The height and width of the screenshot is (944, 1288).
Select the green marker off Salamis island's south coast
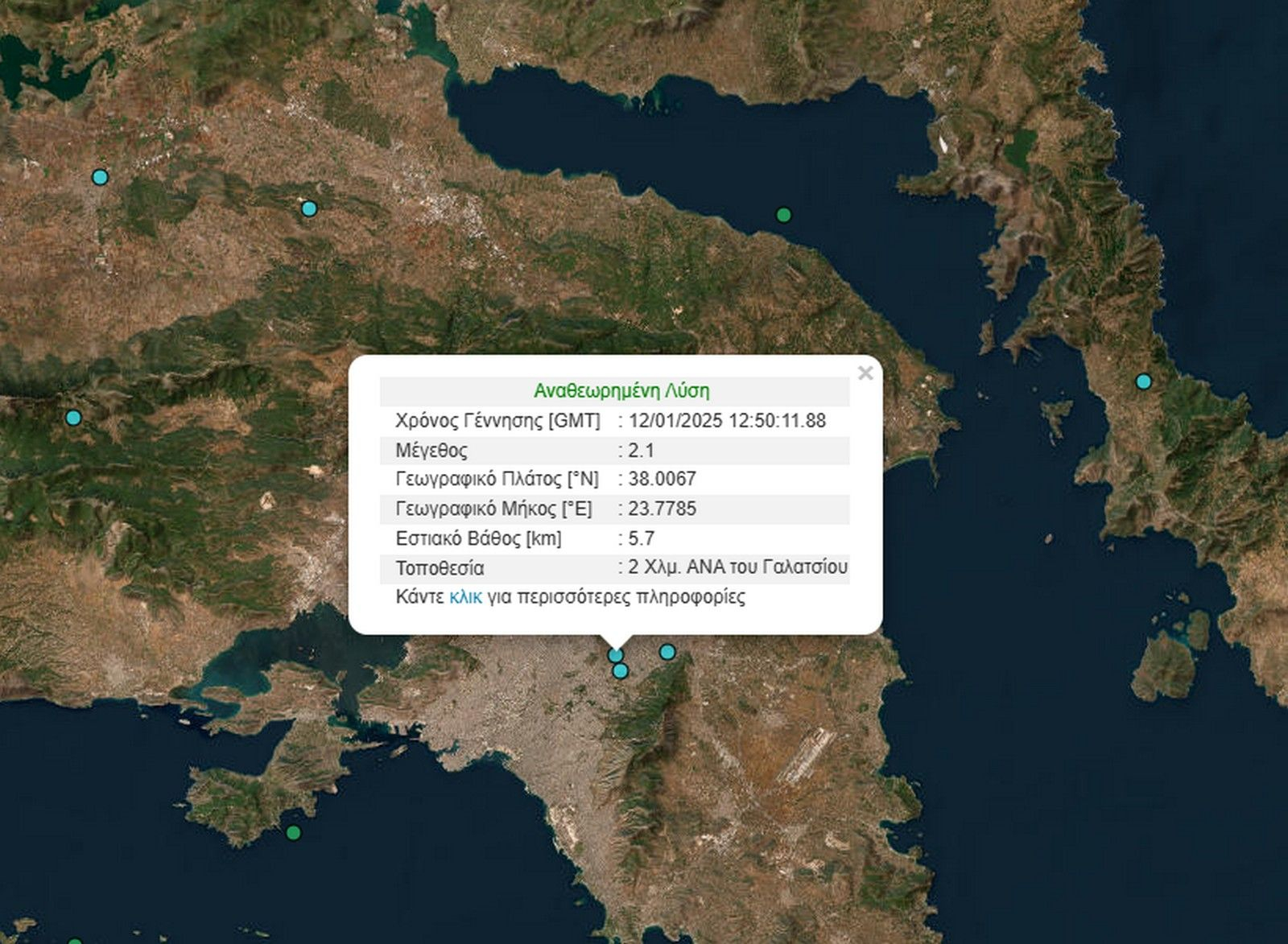[x=294, y=832]
